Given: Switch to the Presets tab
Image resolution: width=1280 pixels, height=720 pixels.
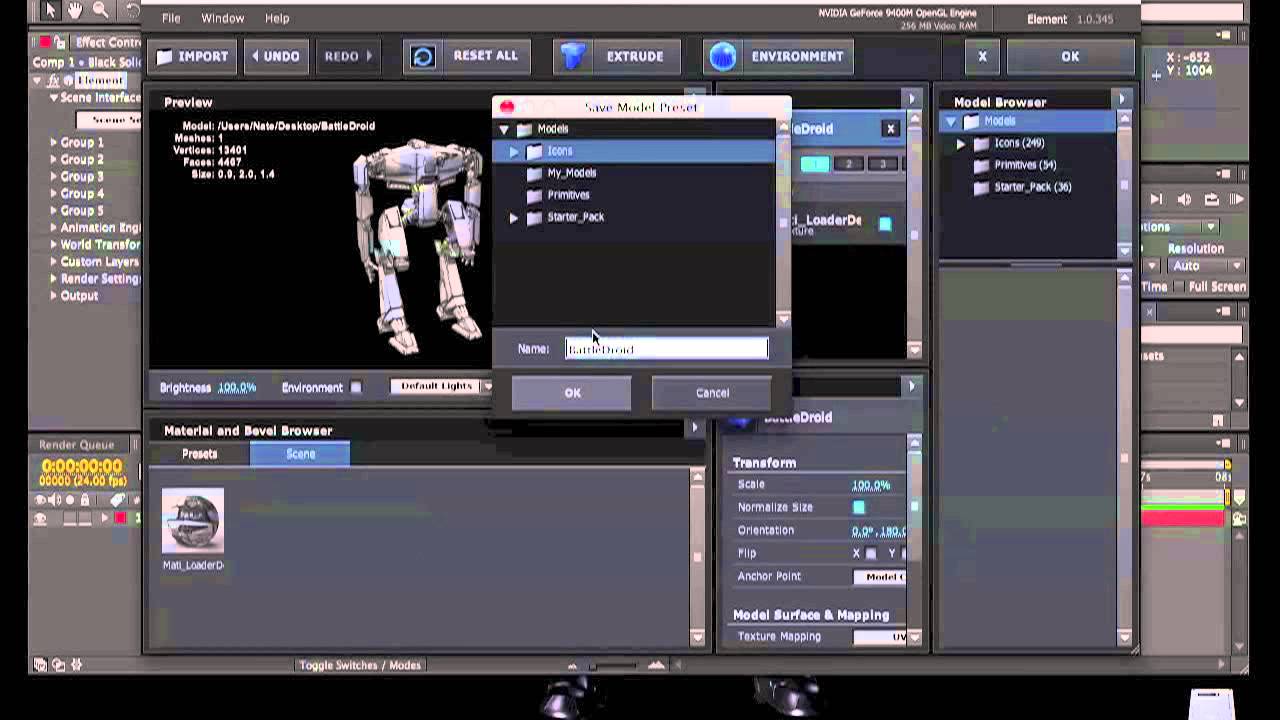Looking at the screenshot, I should [x=199, y=454].
